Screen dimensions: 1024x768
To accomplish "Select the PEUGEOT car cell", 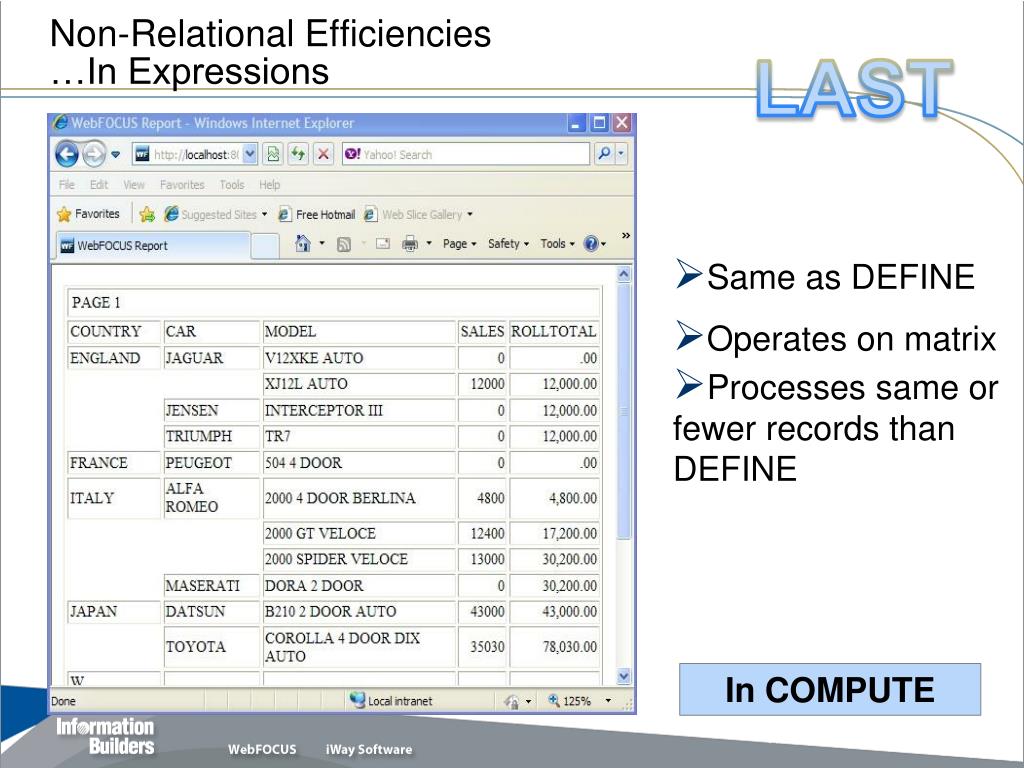I will coord(211,462).
